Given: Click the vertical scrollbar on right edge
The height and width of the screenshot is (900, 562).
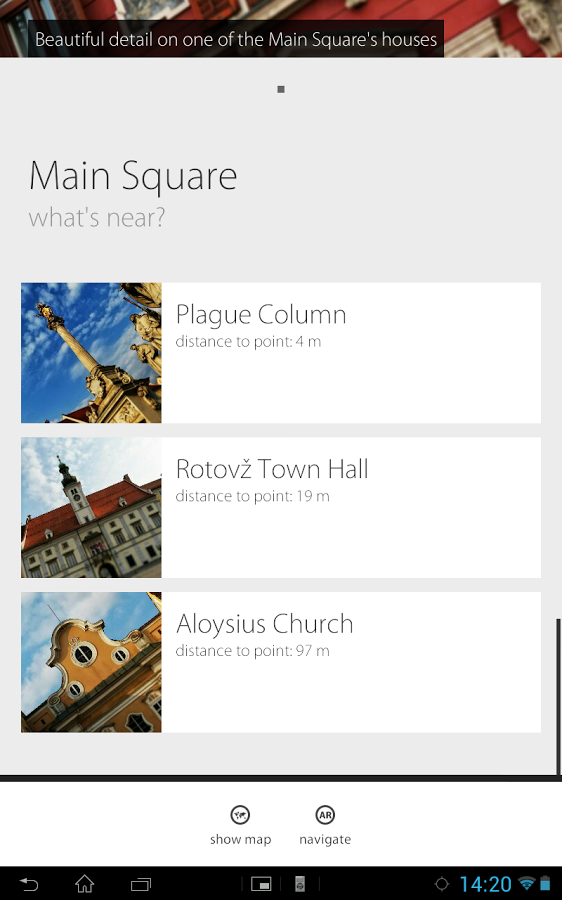Looking at the screenshot, I should (x=559, y=696).
